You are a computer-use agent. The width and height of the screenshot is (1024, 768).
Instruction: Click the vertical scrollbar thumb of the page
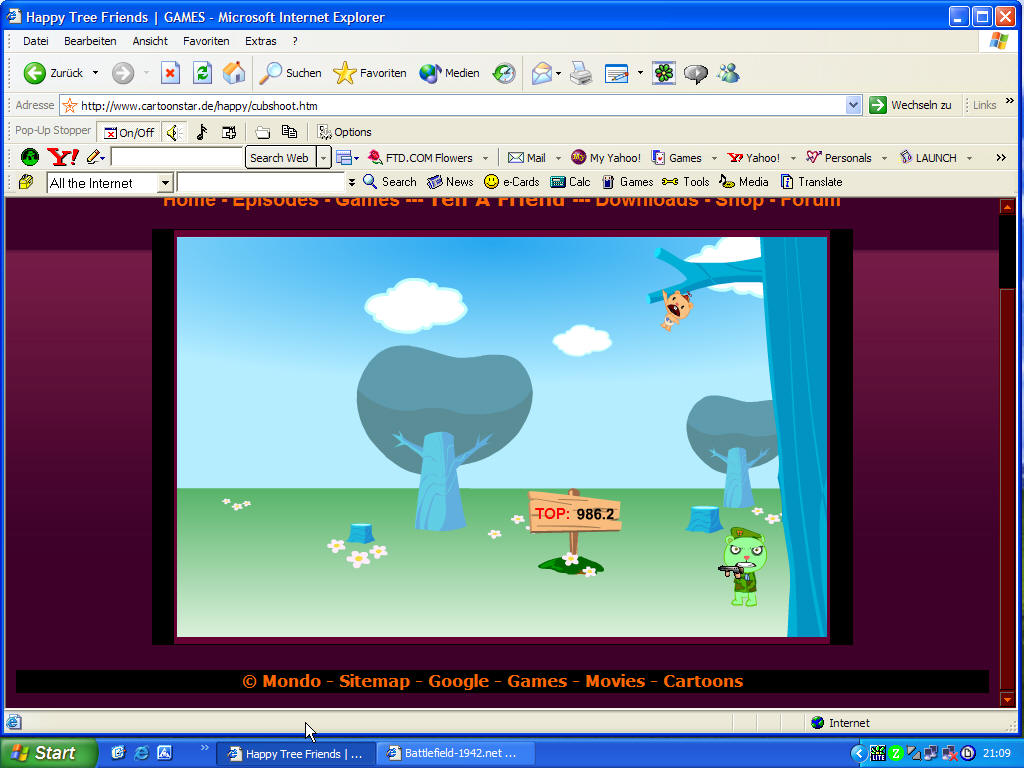click(1007, 487)
